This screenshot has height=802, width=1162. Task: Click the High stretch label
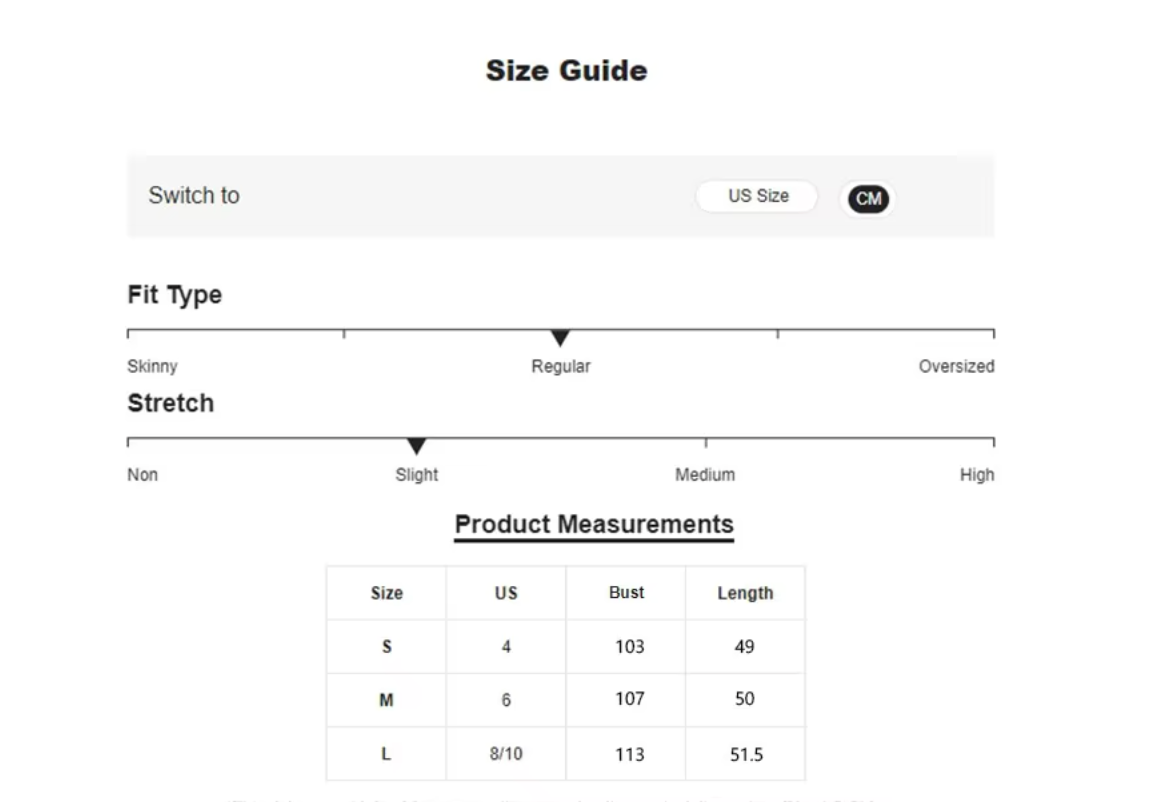976,474
